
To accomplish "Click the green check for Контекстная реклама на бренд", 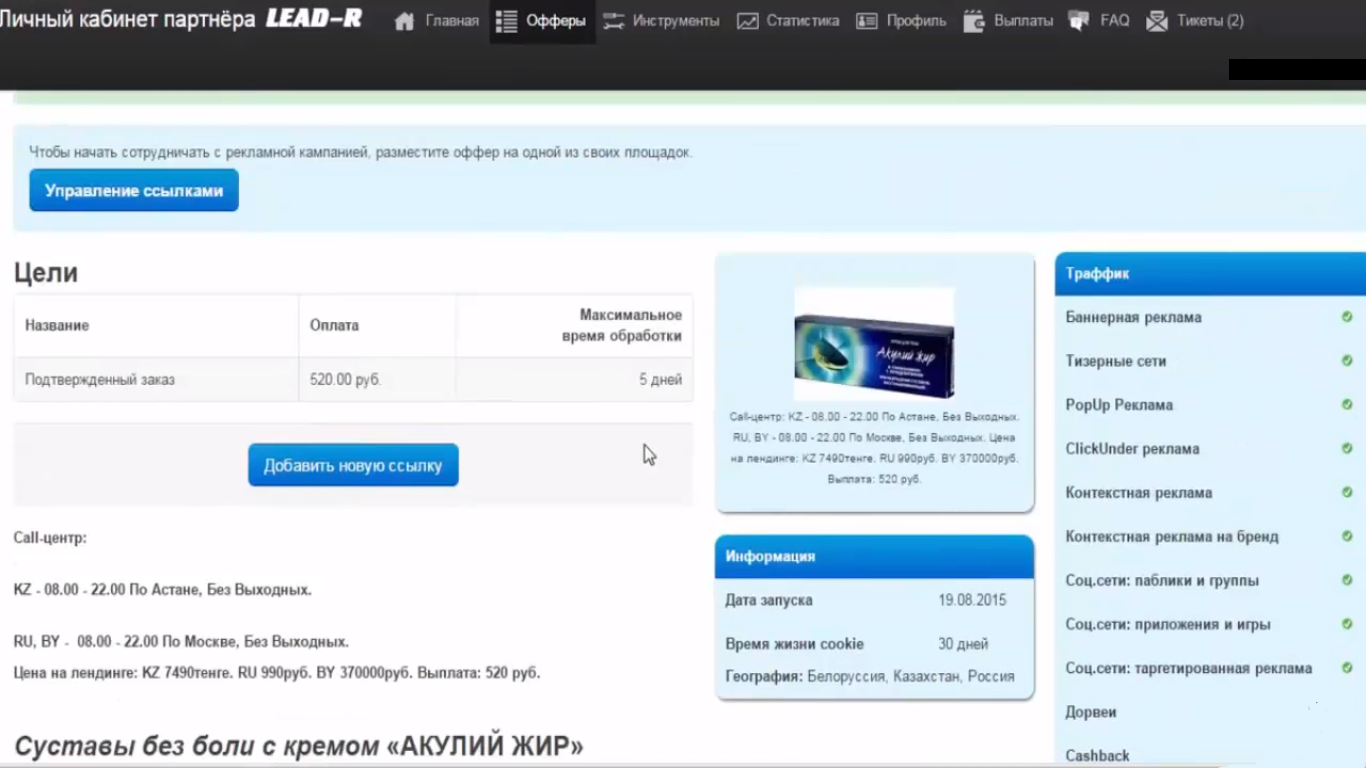I will click(1347, 536).
